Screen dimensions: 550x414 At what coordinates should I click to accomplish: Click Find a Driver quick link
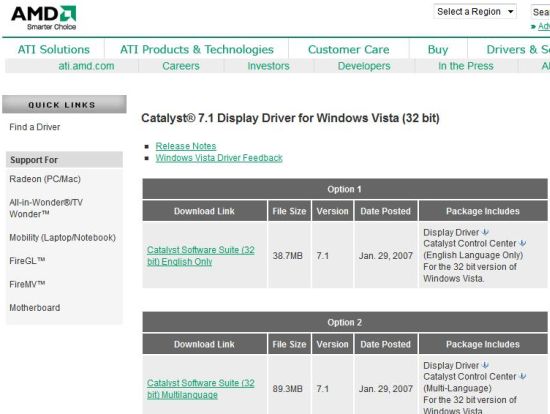point(35,127)
